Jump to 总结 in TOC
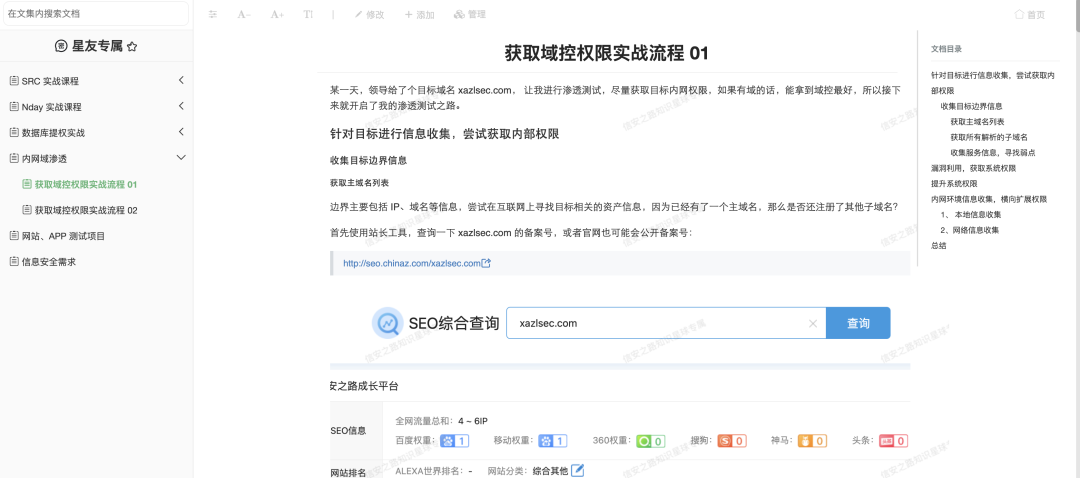Viewport: 1080px width, 478px height. coord(938,245)
